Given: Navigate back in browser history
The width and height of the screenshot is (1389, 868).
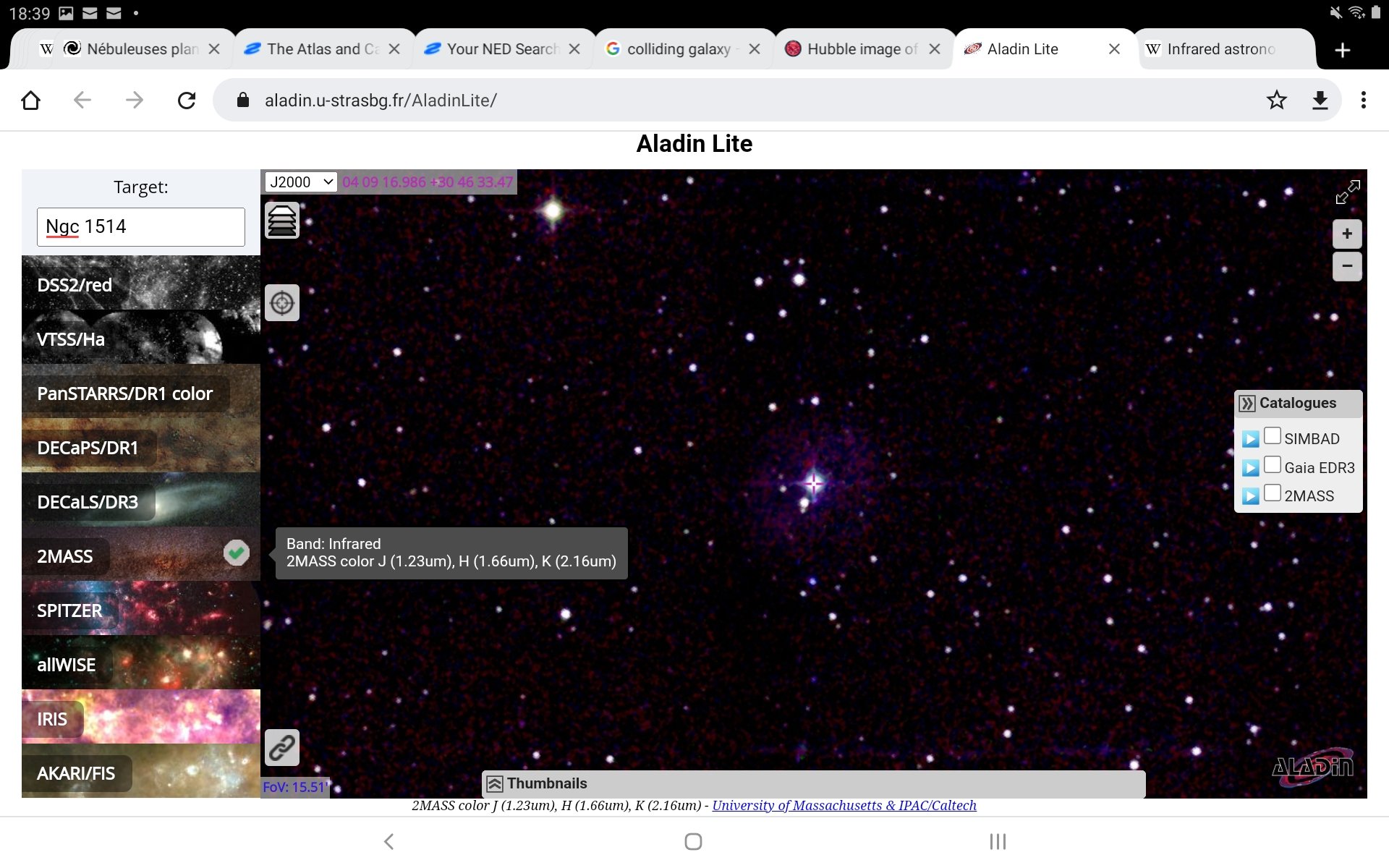Looking at the screenshot, I should (x=82, y=100).
